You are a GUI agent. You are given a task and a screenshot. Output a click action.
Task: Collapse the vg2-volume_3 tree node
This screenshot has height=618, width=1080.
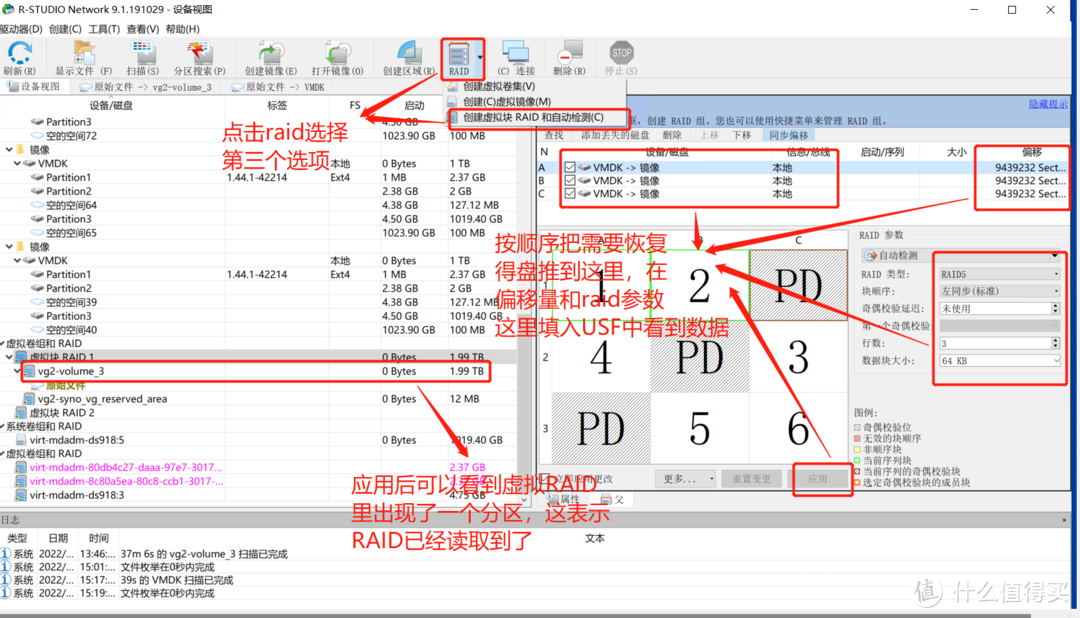coord(17,371)
